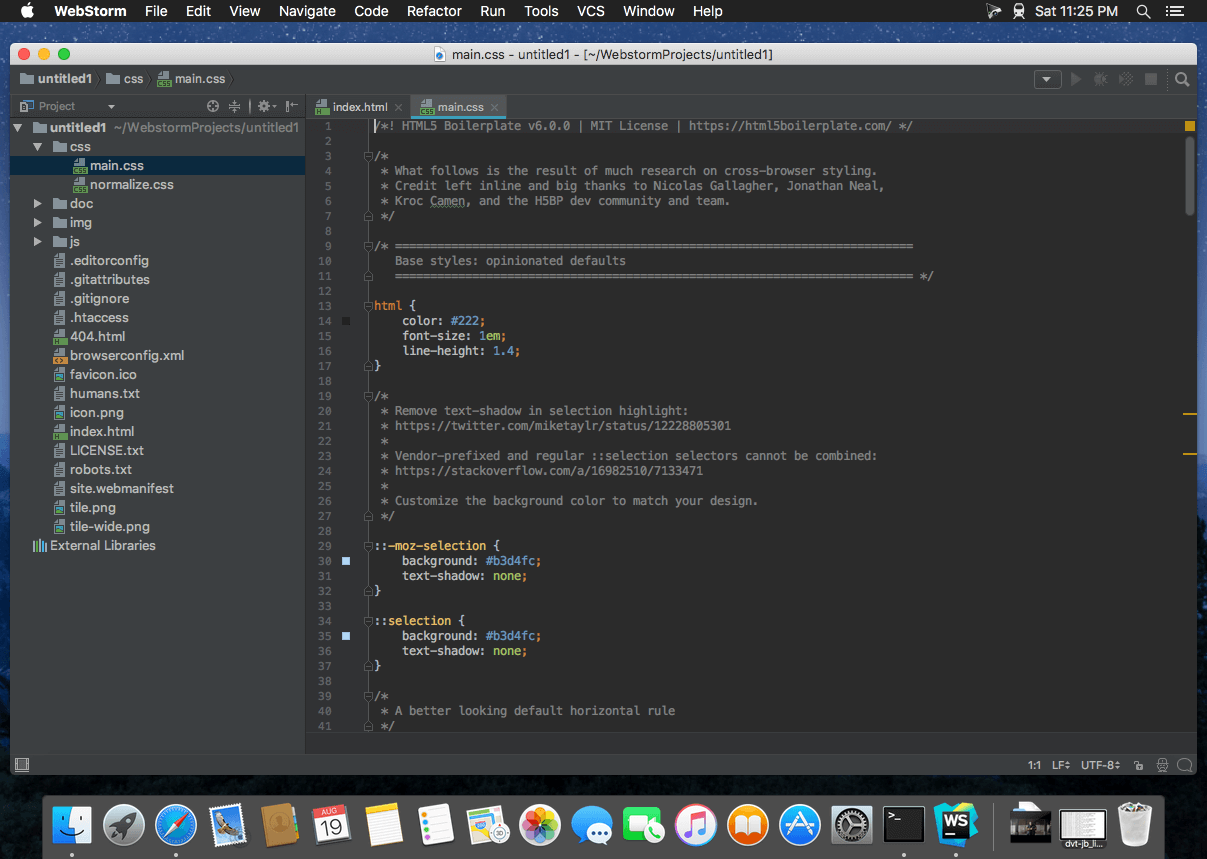Click color swatch on line 35
The width and height of the screenshot is (1207, 859).
pos(346,636)
